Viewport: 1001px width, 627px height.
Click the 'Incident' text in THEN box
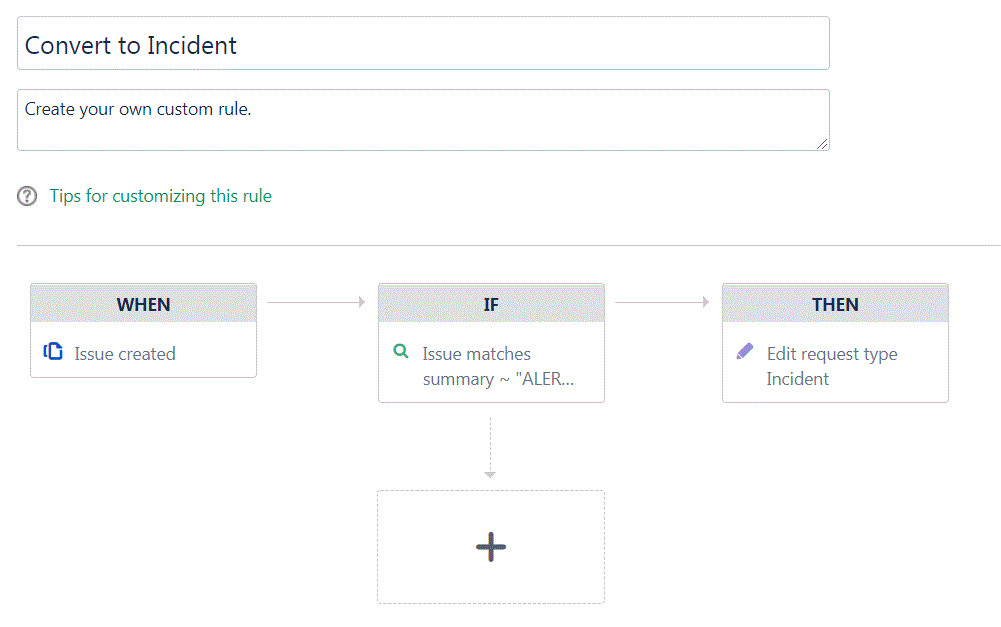[797, 379]
